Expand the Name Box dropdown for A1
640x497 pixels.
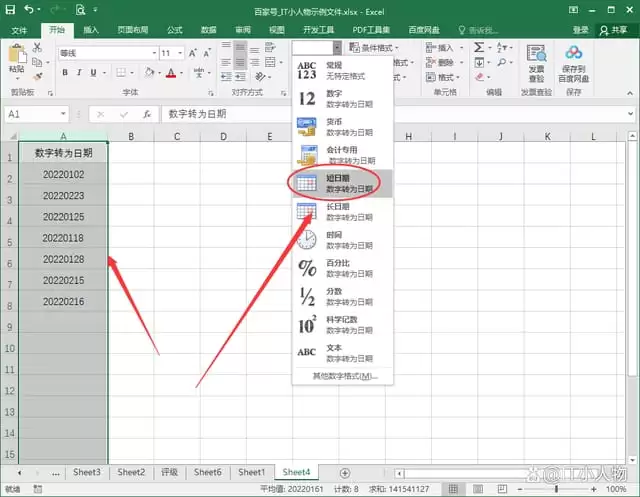tap(63, 114)
